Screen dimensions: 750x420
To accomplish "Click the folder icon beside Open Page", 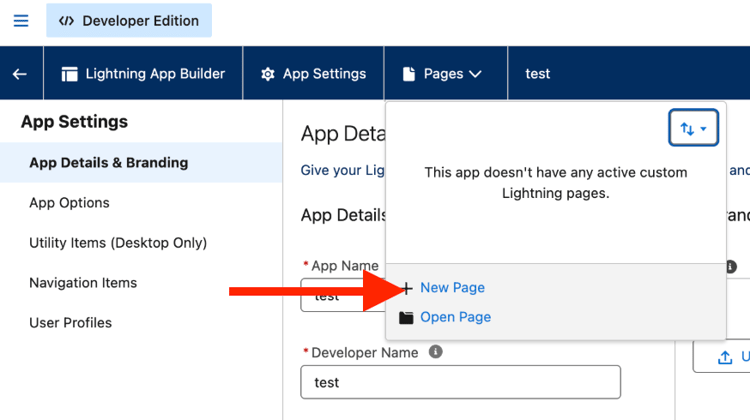I will [406, 318].
